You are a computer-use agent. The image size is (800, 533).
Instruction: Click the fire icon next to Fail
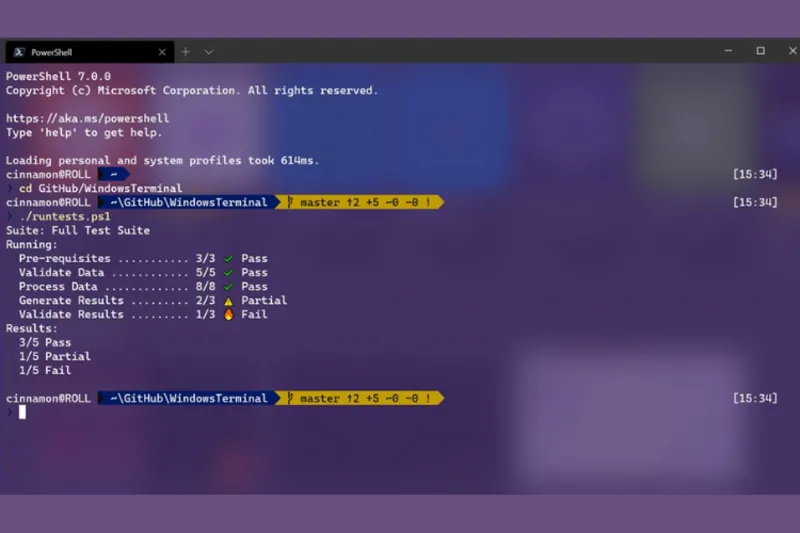(228, 314)
